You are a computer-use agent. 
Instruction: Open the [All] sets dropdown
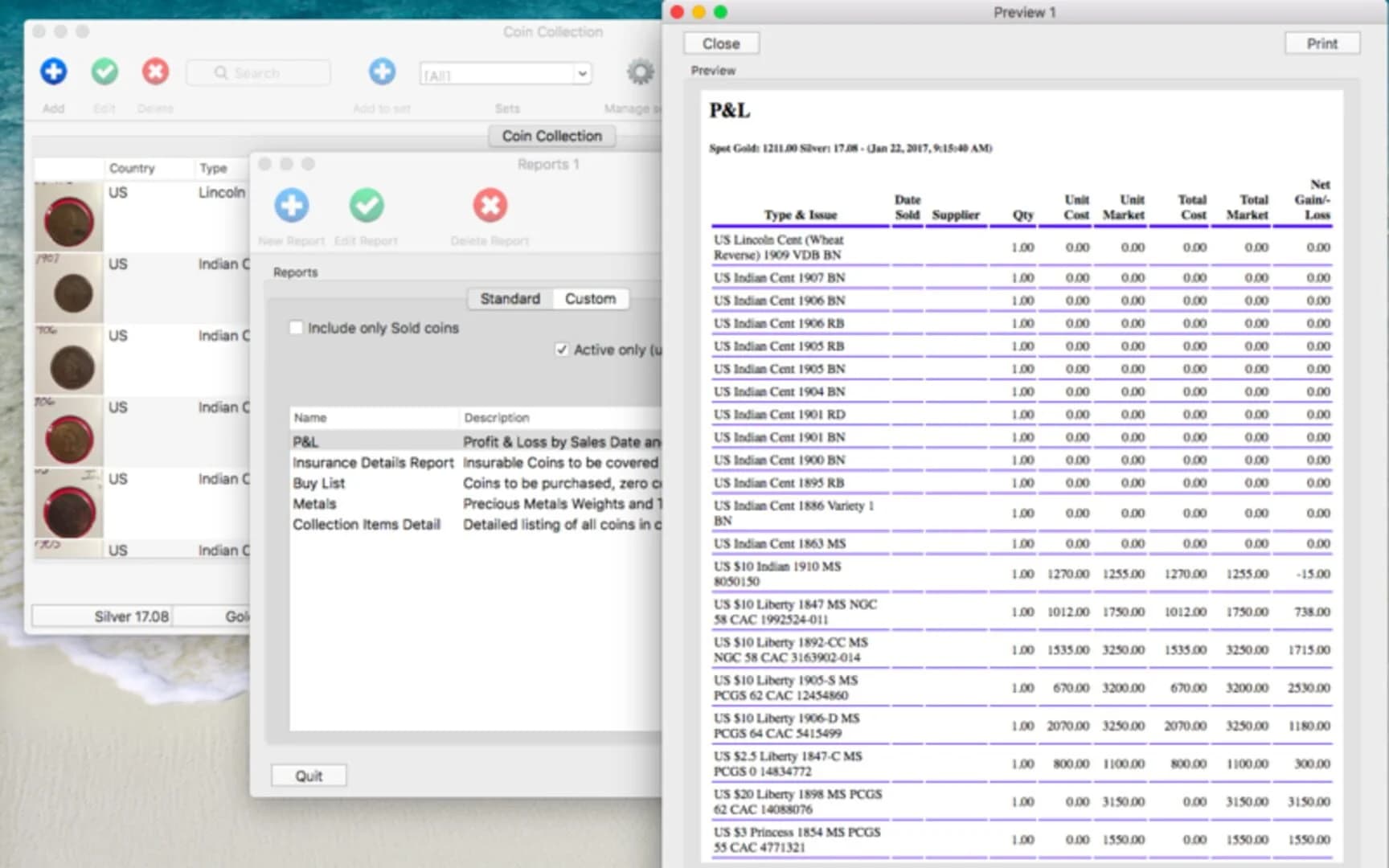pyautogui.click(x=582, y=73)
